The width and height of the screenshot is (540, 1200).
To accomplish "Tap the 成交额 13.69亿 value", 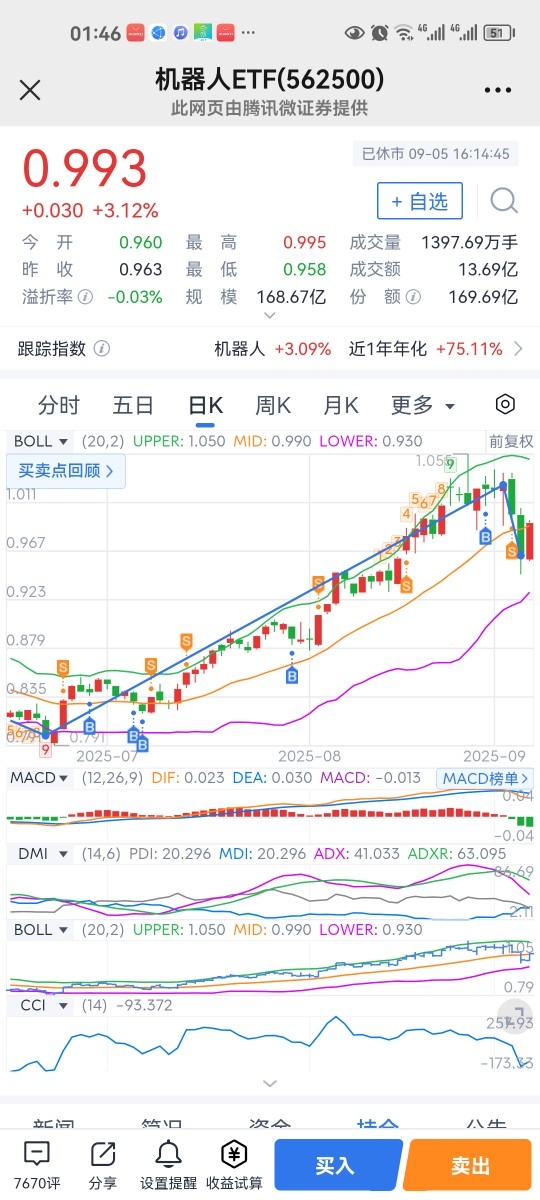I will 488,269.
